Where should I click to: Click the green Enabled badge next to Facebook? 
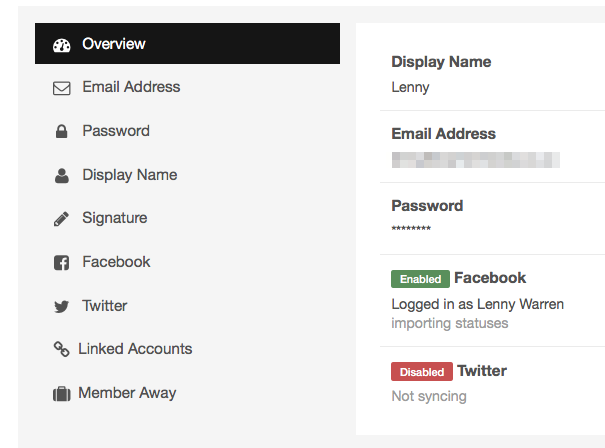point(421,279)
